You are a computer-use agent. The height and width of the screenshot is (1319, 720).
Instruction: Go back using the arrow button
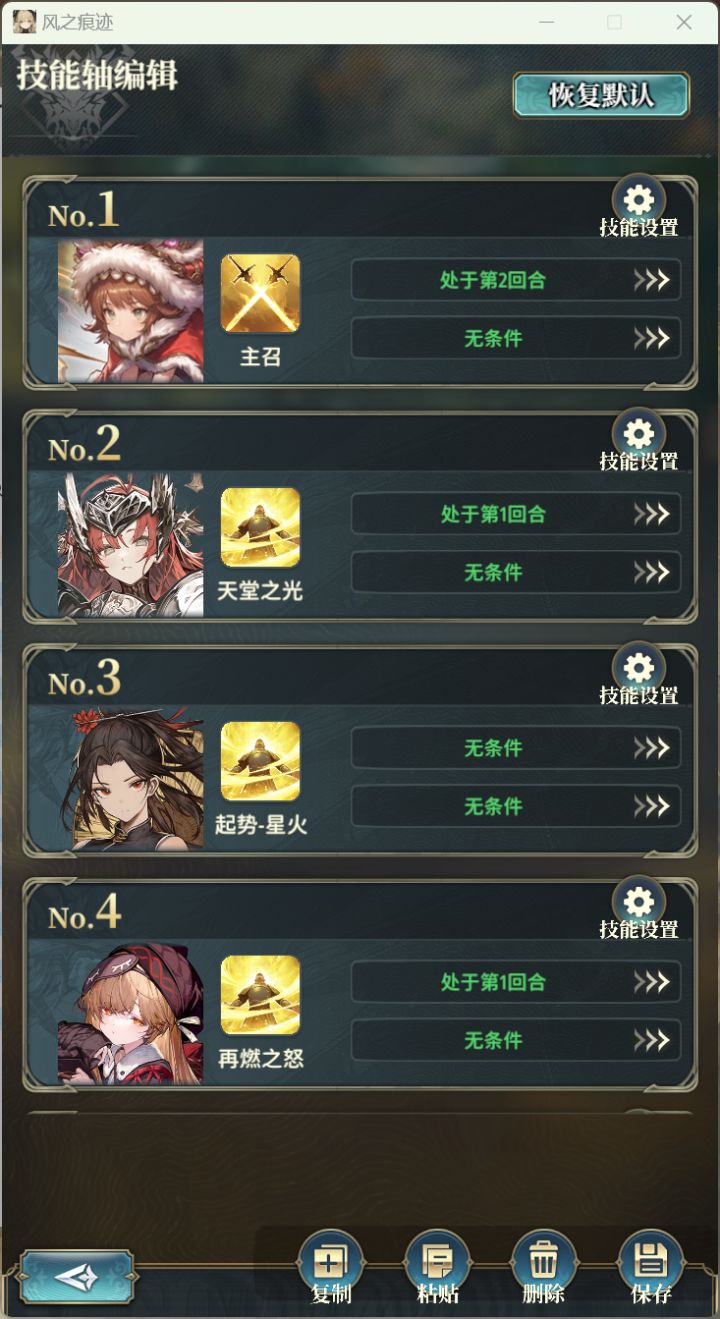click(76, 1277)
